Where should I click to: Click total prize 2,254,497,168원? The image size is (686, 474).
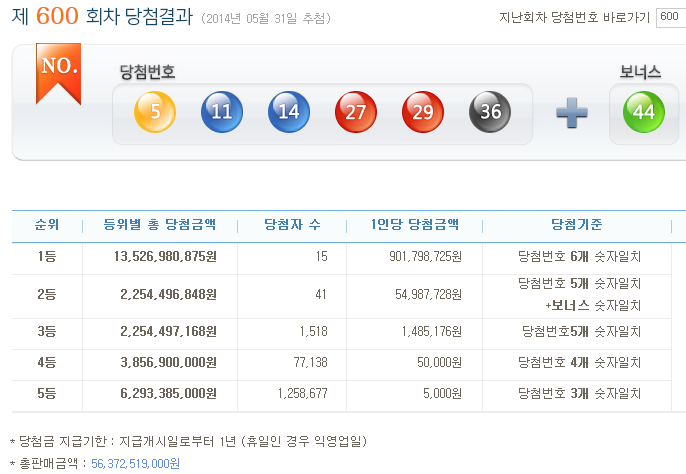click(x=168, y=331)
